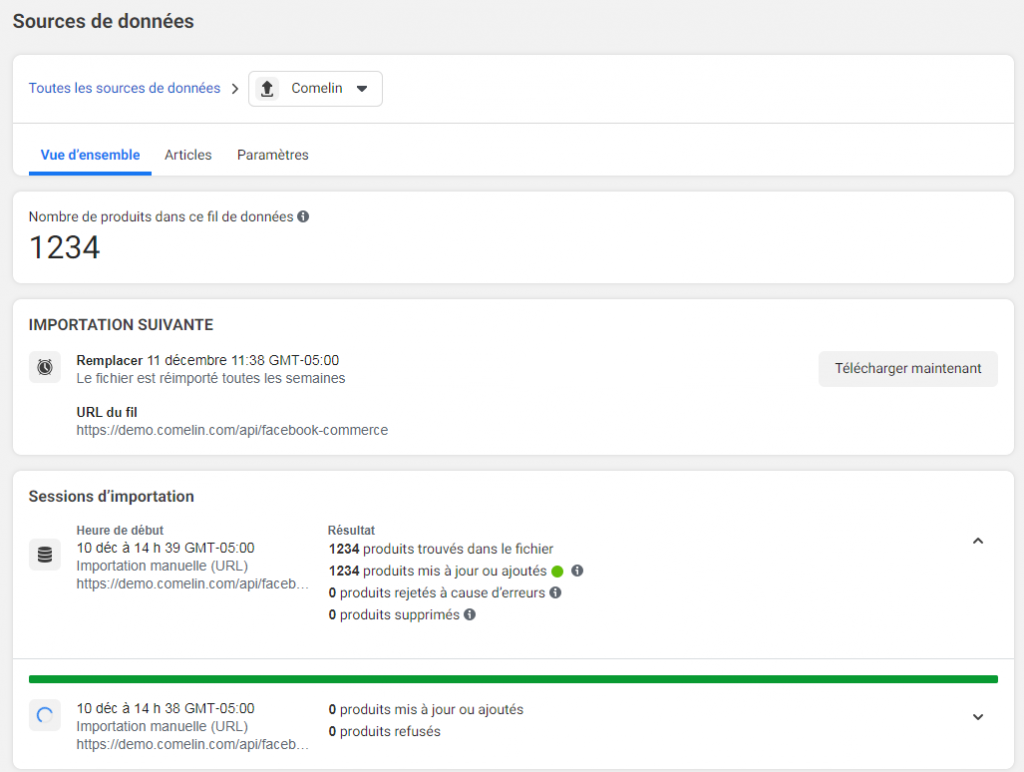Click the Sessions d'importation heading
Screen dimensions: 1024x772
point(111,496)
